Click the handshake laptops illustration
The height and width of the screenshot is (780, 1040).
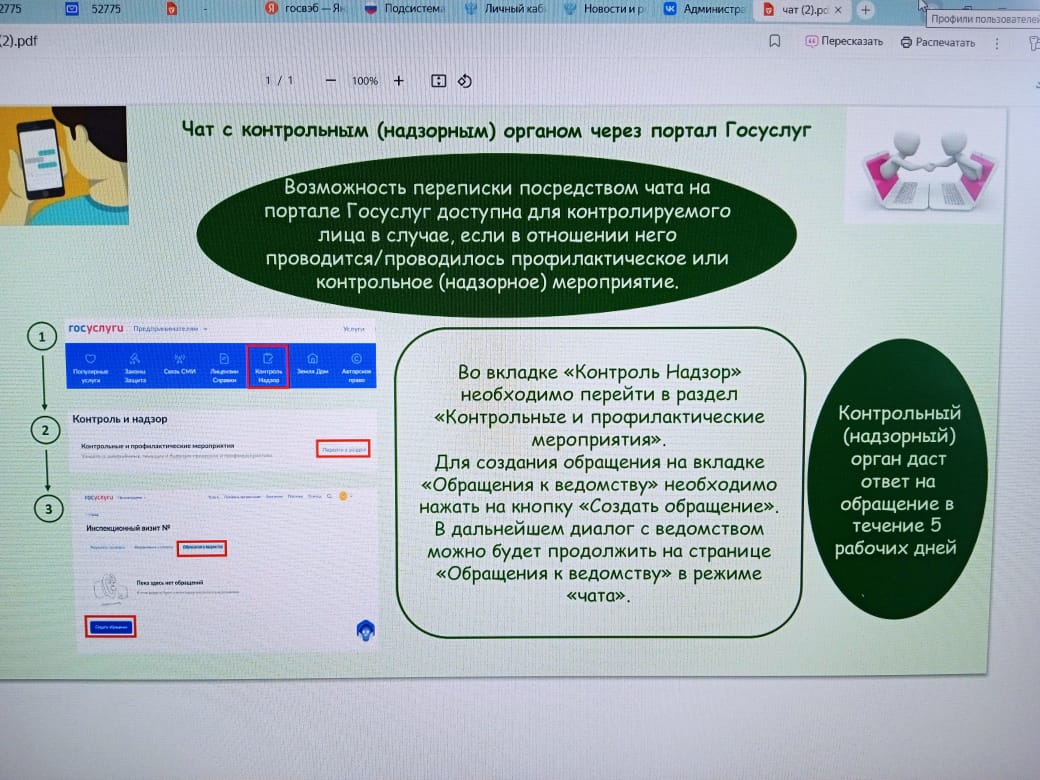click(x=926, y=167)
